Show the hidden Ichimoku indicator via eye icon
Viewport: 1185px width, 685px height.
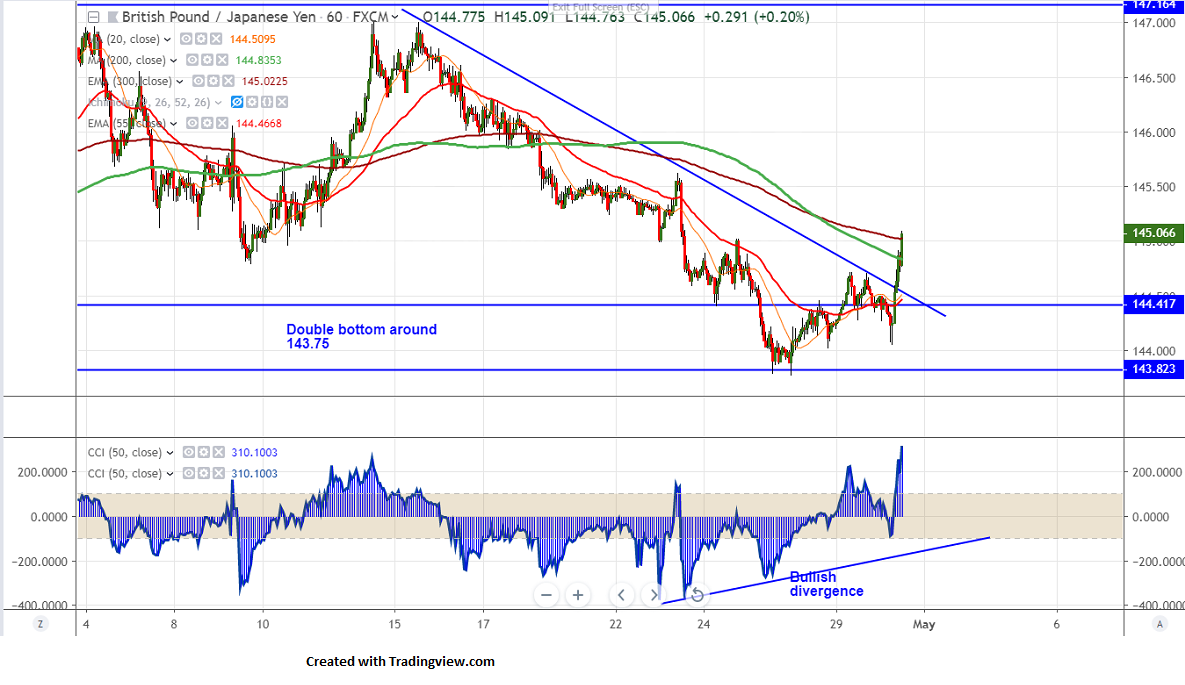pyautogui.click(x=237, y=102)
